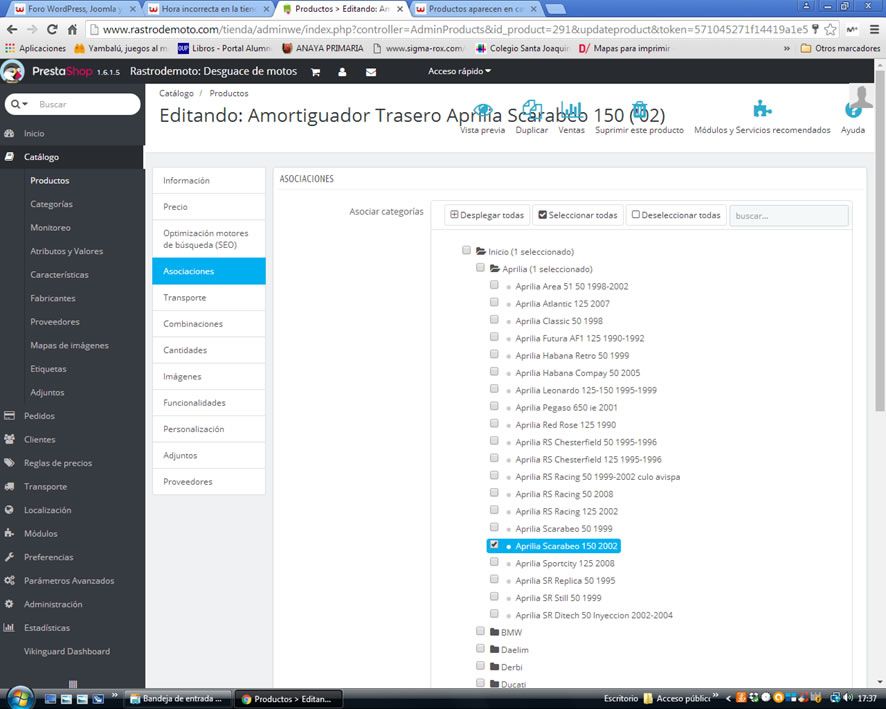This screenshot has height=709, width=886.
Task: Open Categorías in the sidebar submenu
Action: (x=51, y=204)
